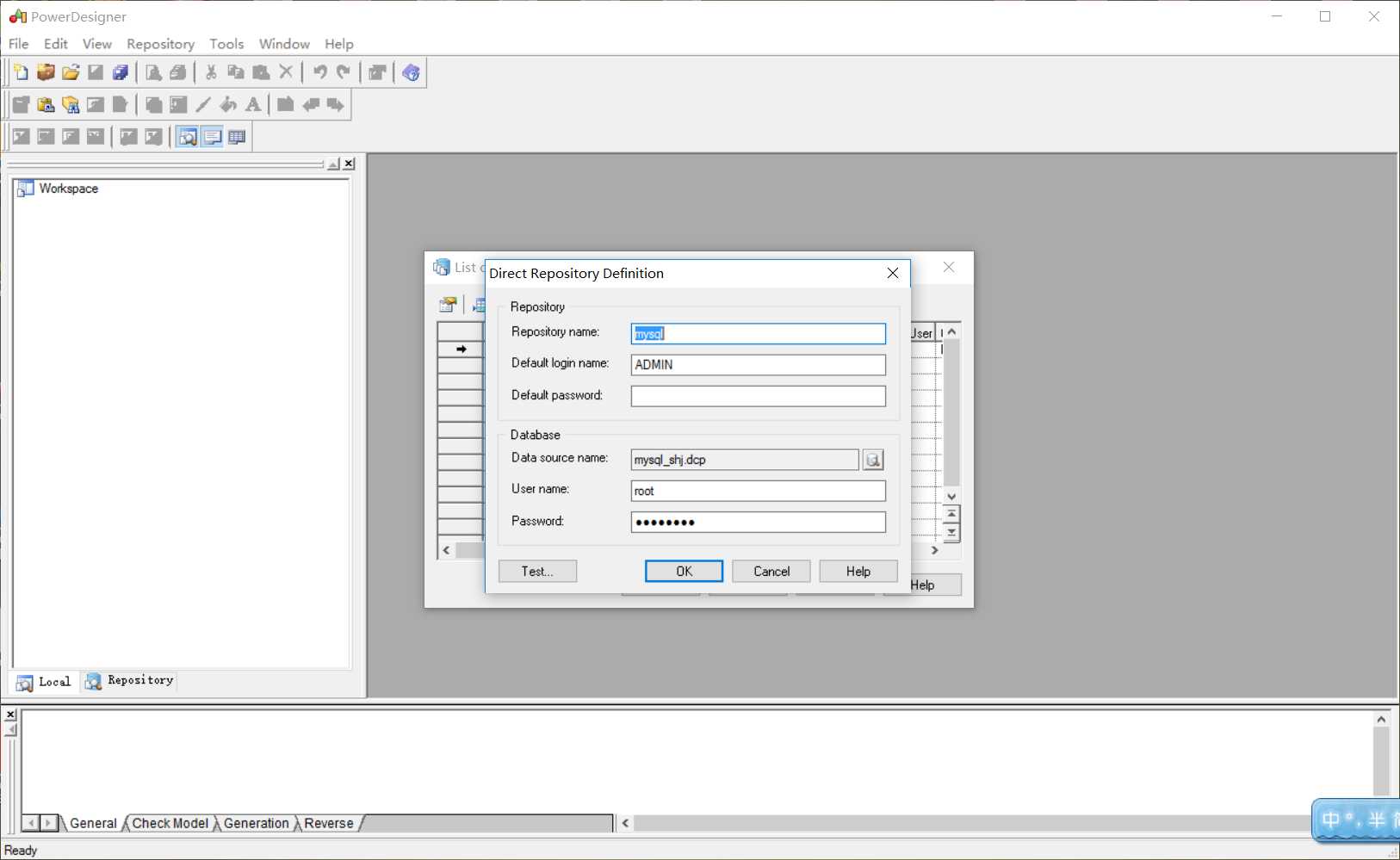This screenshot has width=1400, height=860.
Task: Click the right arrow icon in second toolbar row
Action: pyautogui.click(x=336, y=104)
